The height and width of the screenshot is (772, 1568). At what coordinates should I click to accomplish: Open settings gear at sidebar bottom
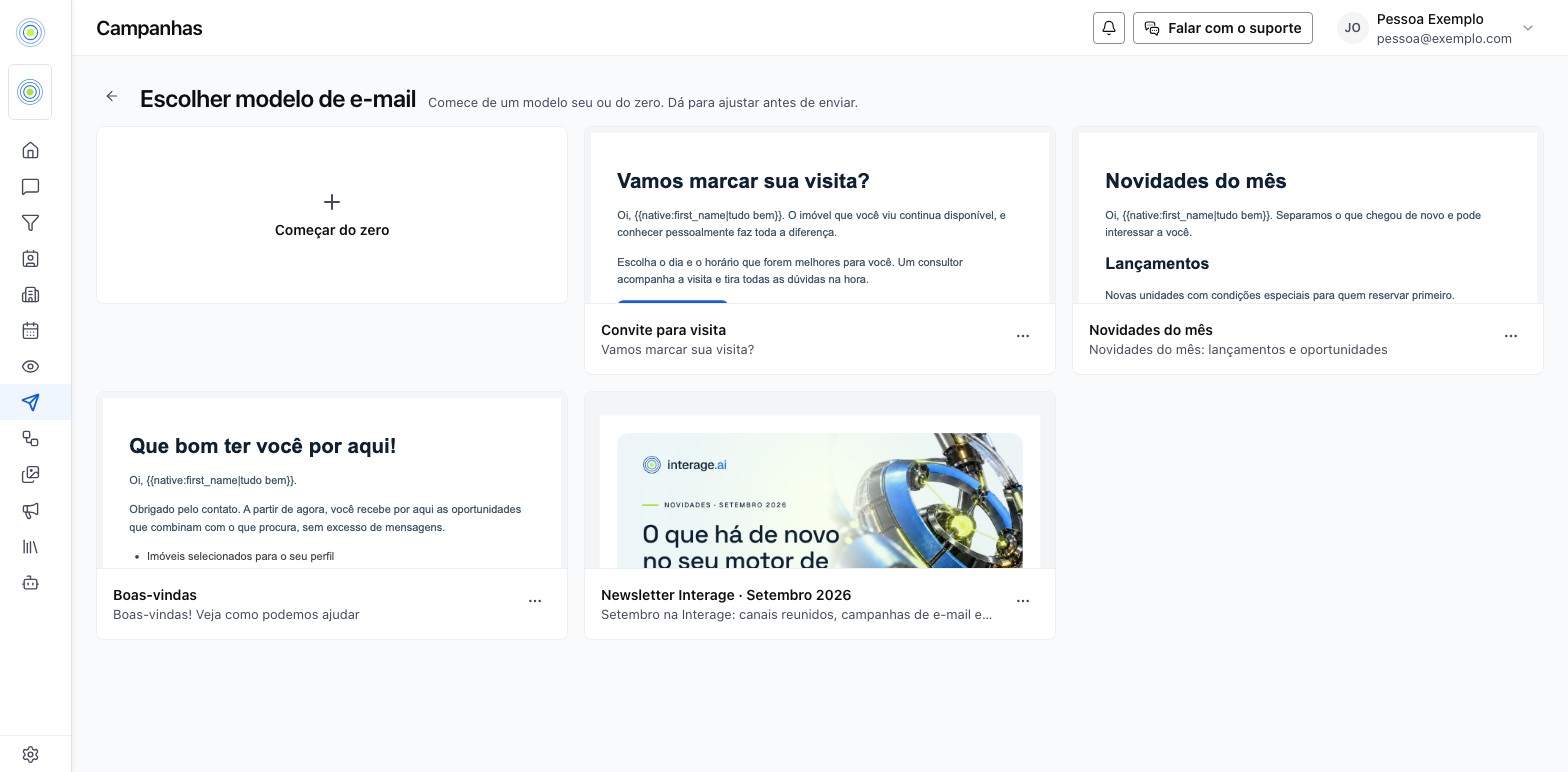pos(31,754)
